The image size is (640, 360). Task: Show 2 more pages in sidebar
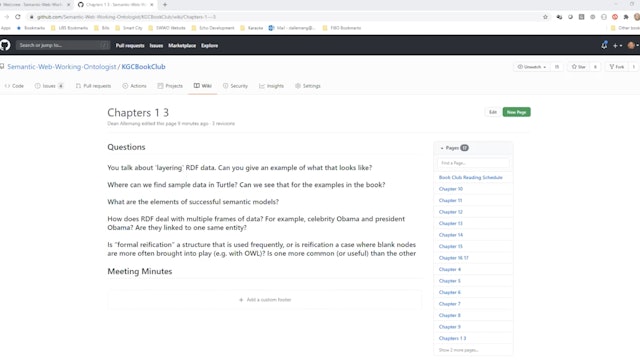458,350
